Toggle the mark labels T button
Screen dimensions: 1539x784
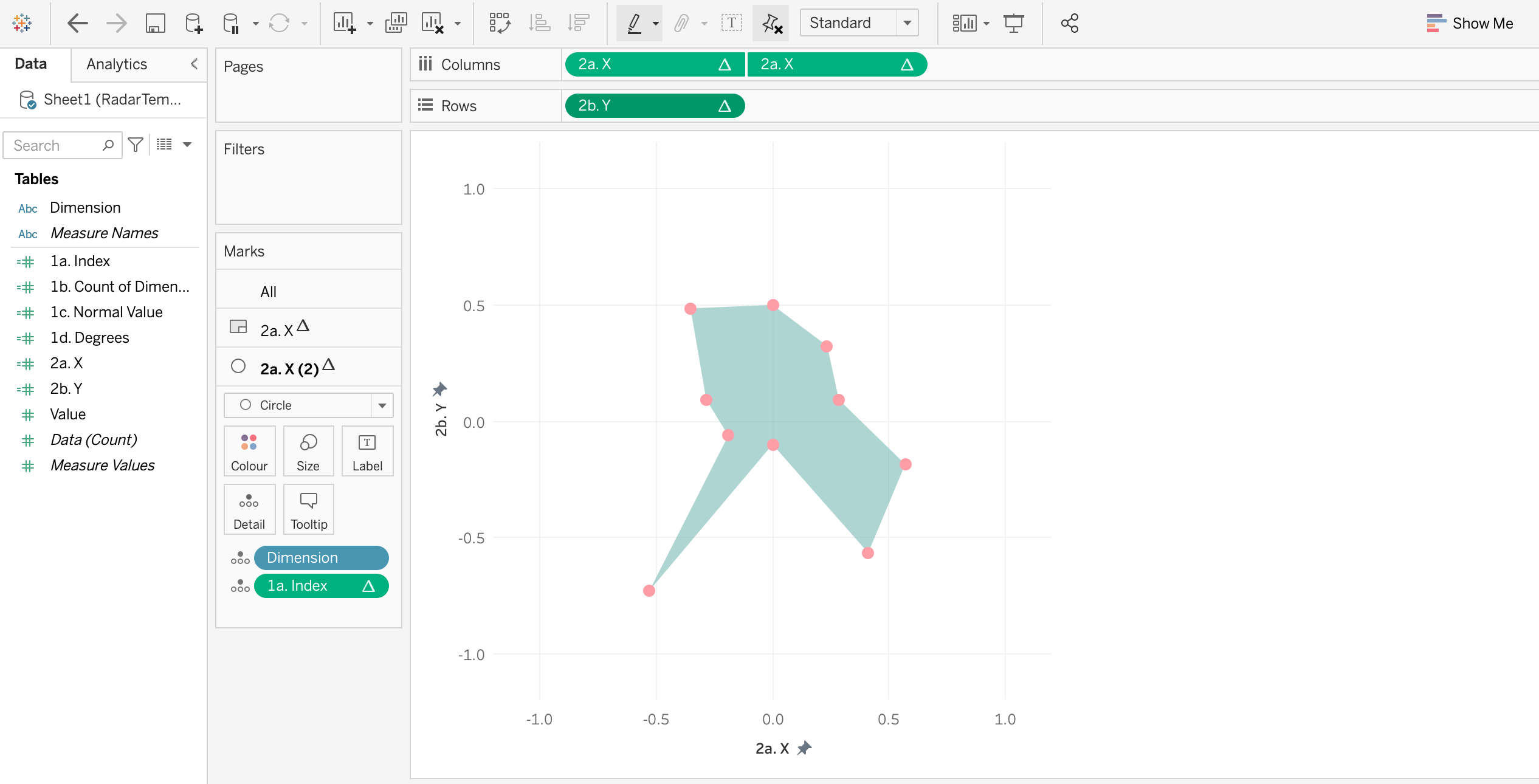731,24
